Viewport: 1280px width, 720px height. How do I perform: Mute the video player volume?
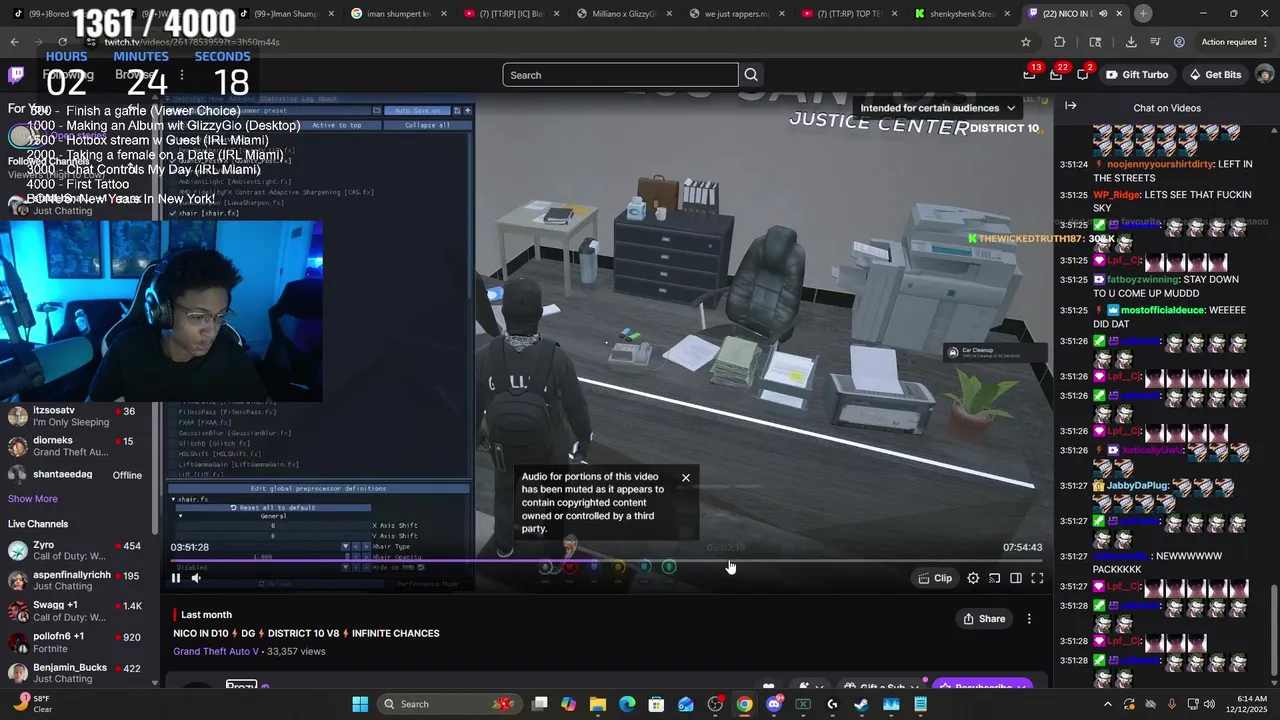[196, 577]
